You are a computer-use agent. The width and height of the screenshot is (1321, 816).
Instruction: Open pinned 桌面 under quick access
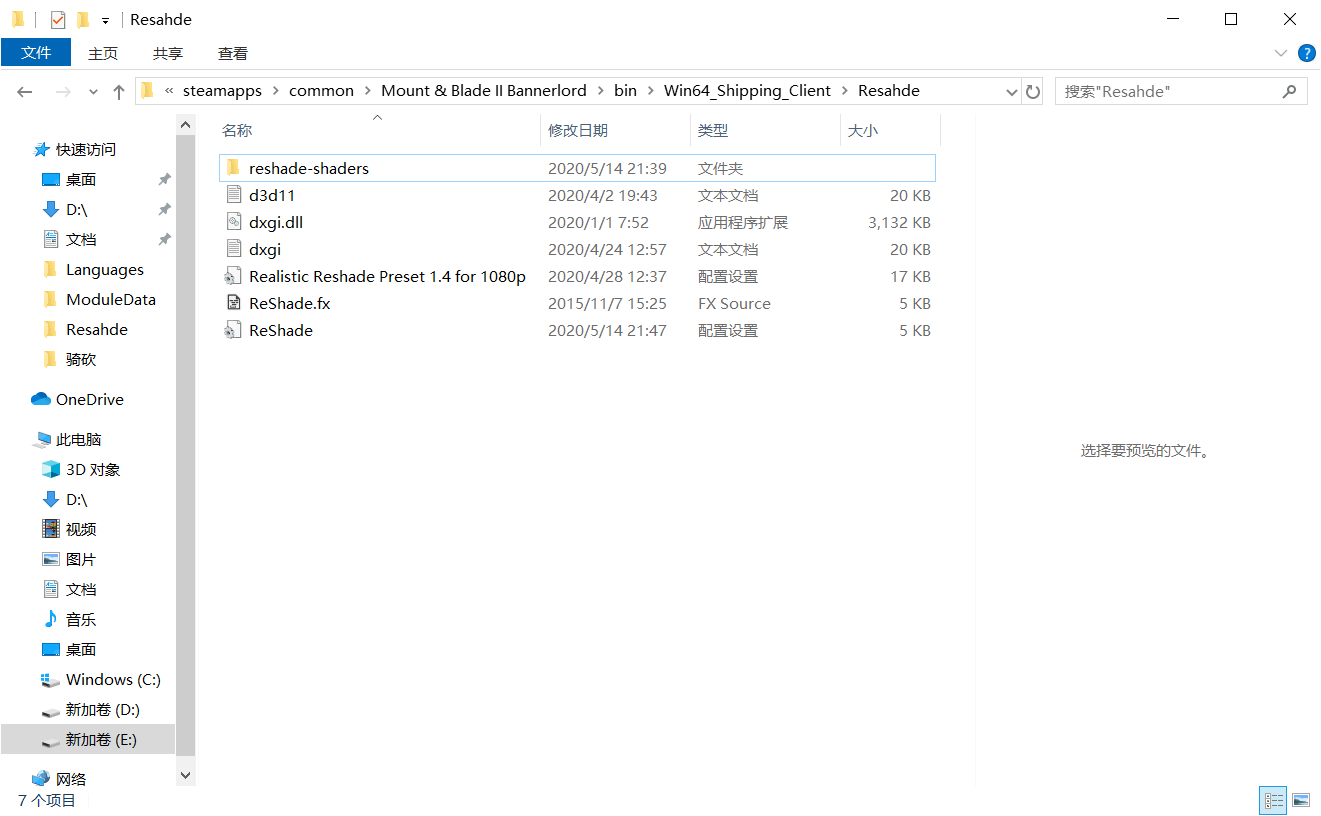pyautogui.click(x=81, y=179)
